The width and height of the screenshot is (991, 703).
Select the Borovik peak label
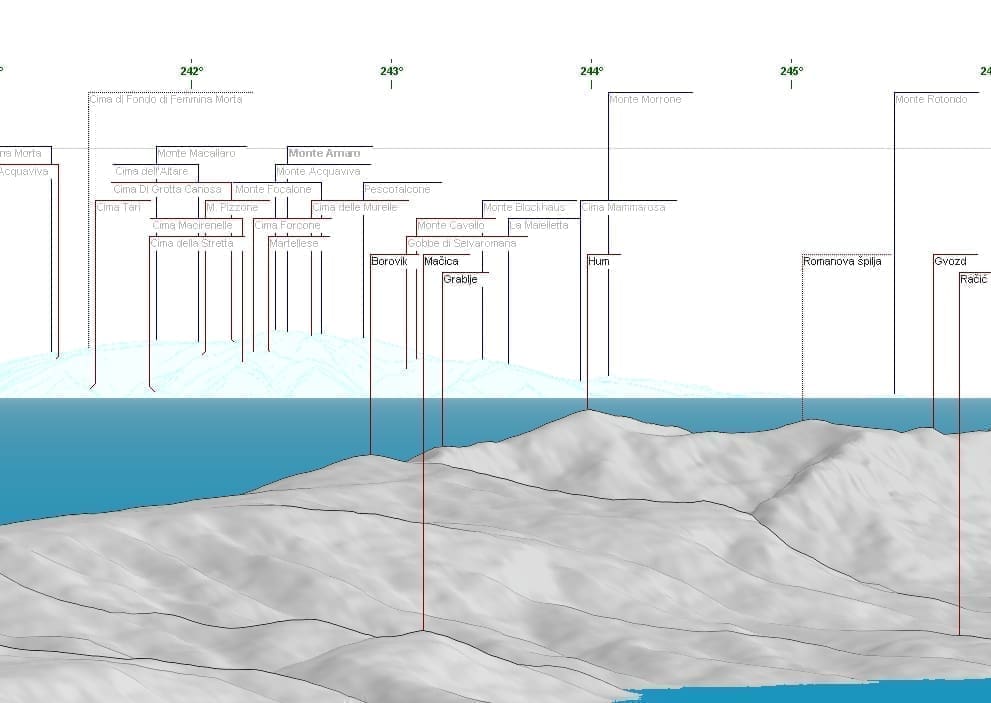click(x=389, y=262)
